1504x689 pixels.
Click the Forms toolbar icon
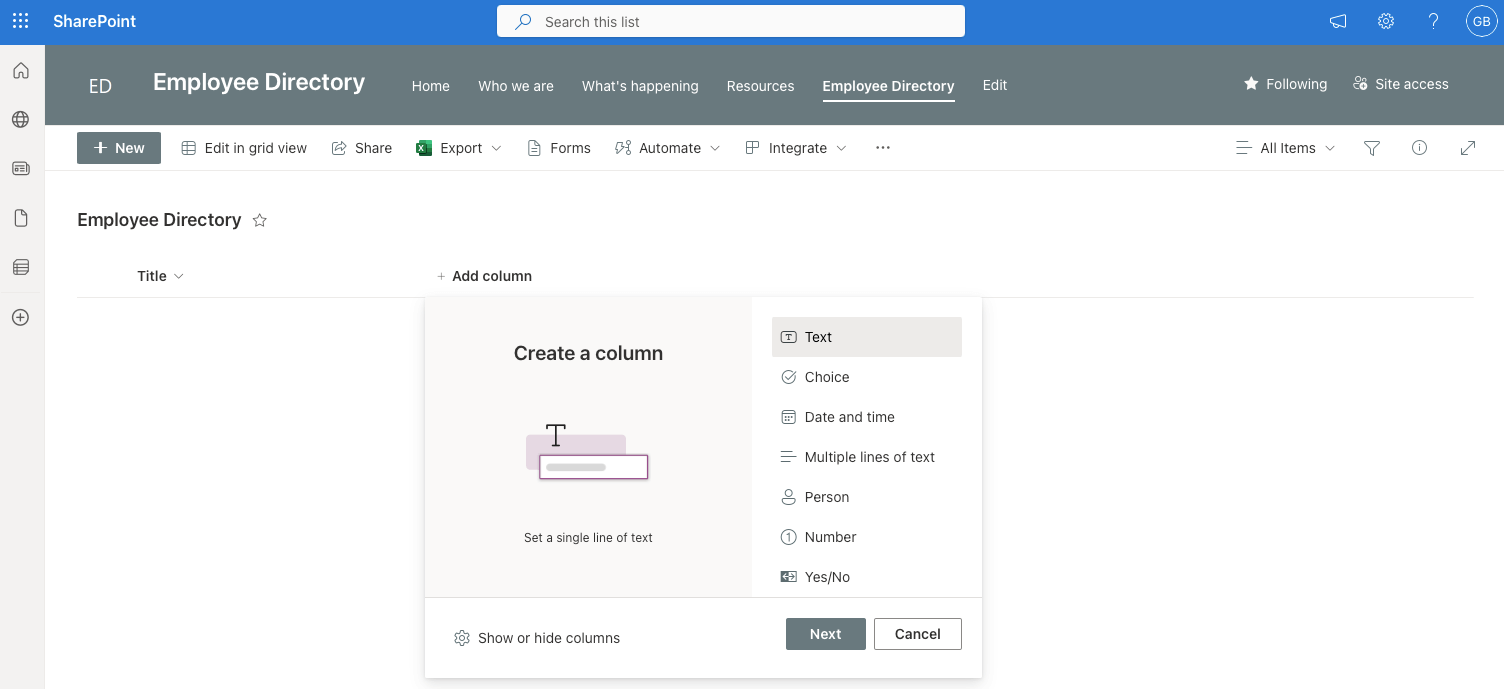[558, 147]
